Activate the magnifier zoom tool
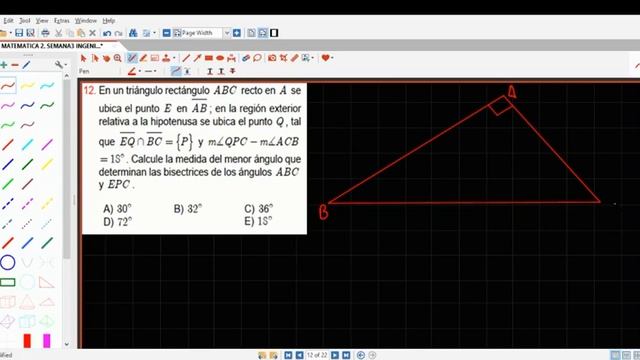This screenshot has width=640, height=360. (118, 58)
